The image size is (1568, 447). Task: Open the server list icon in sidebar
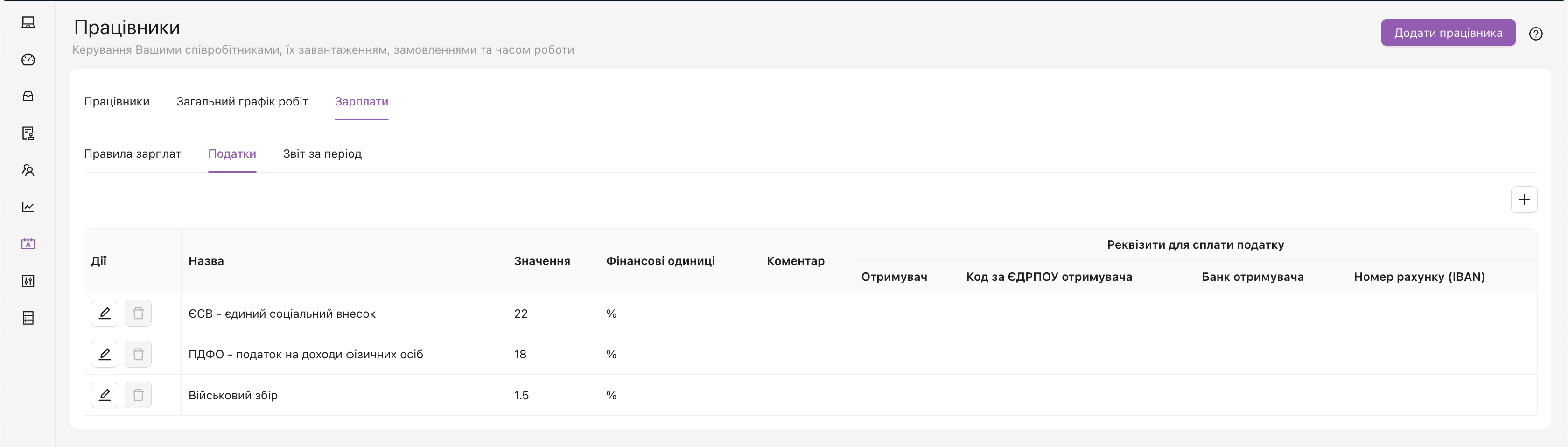point(28,318)
